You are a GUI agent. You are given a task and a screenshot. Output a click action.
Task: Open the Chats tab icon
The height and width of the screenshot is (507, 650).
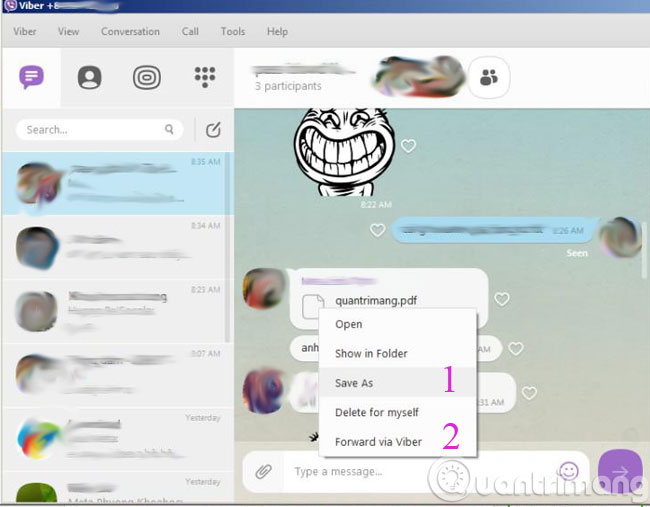point(32,77)
